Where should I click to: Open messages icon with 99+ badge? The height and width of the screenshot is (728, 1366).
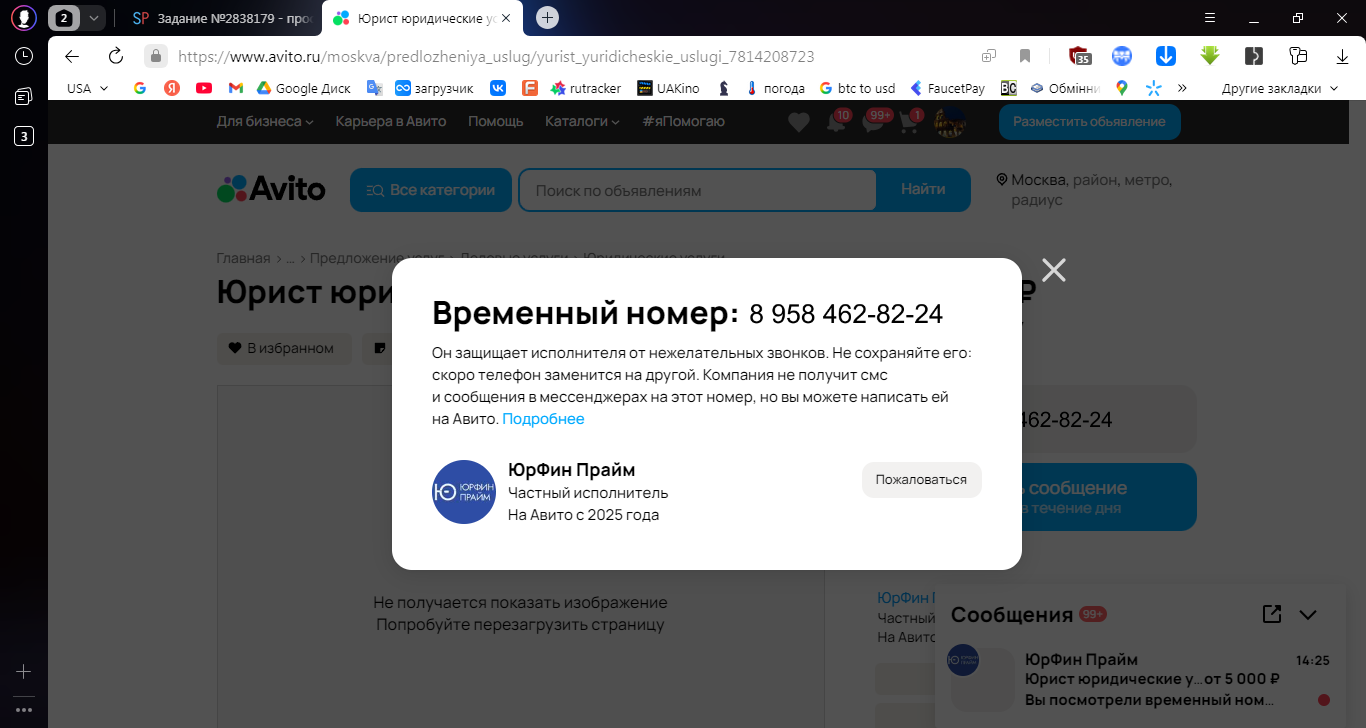coord(876,121)
